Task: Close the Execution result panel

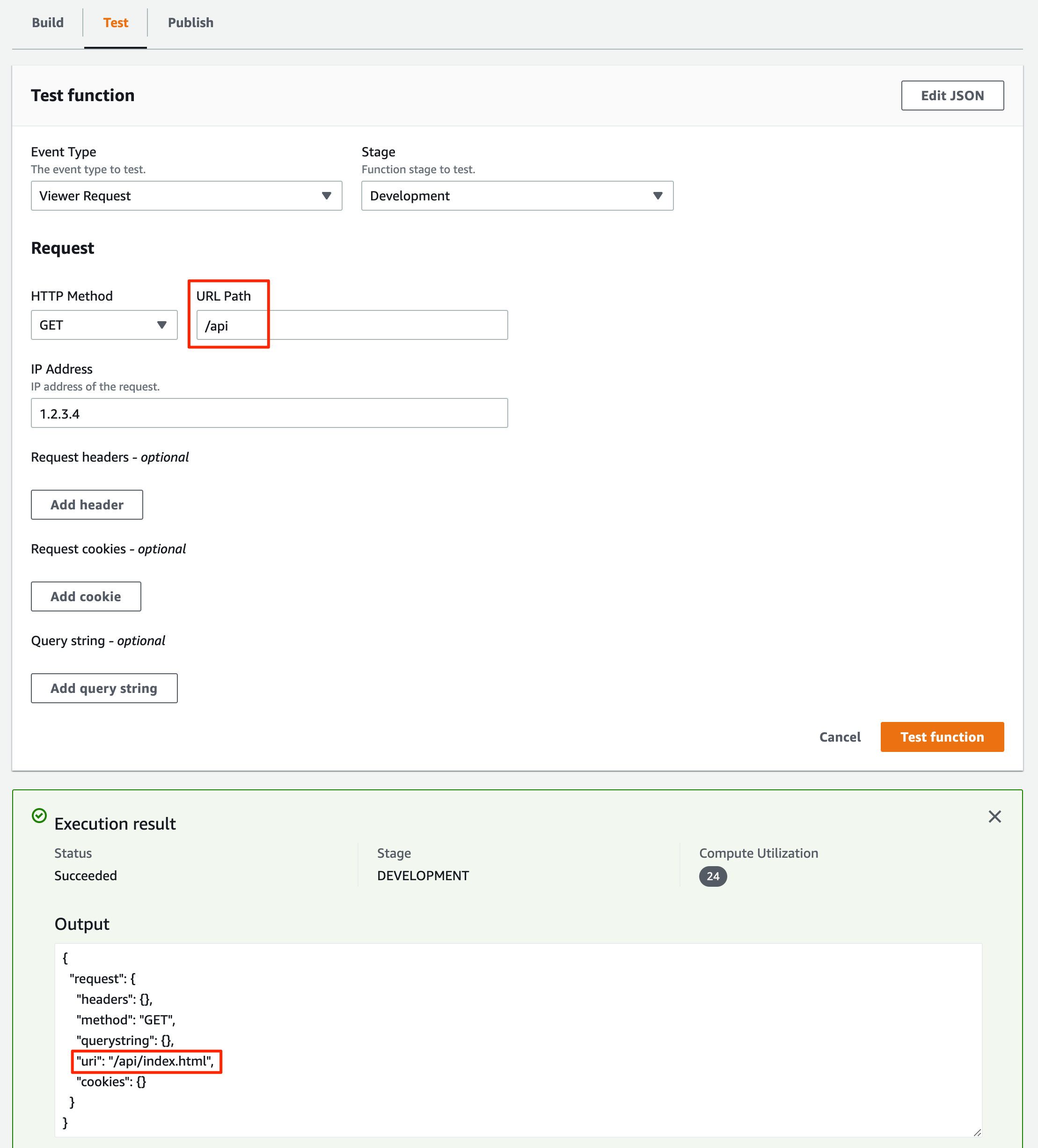Action: (994, 817)
